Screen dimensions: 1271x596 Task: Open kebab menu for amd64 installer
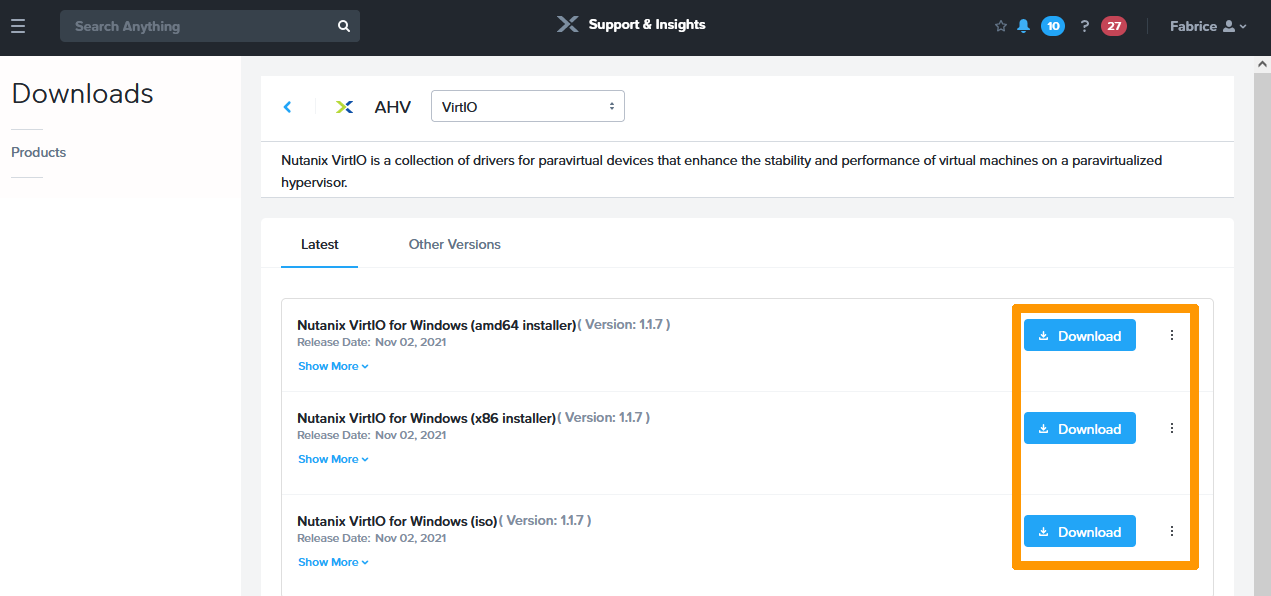point(1172,336)
